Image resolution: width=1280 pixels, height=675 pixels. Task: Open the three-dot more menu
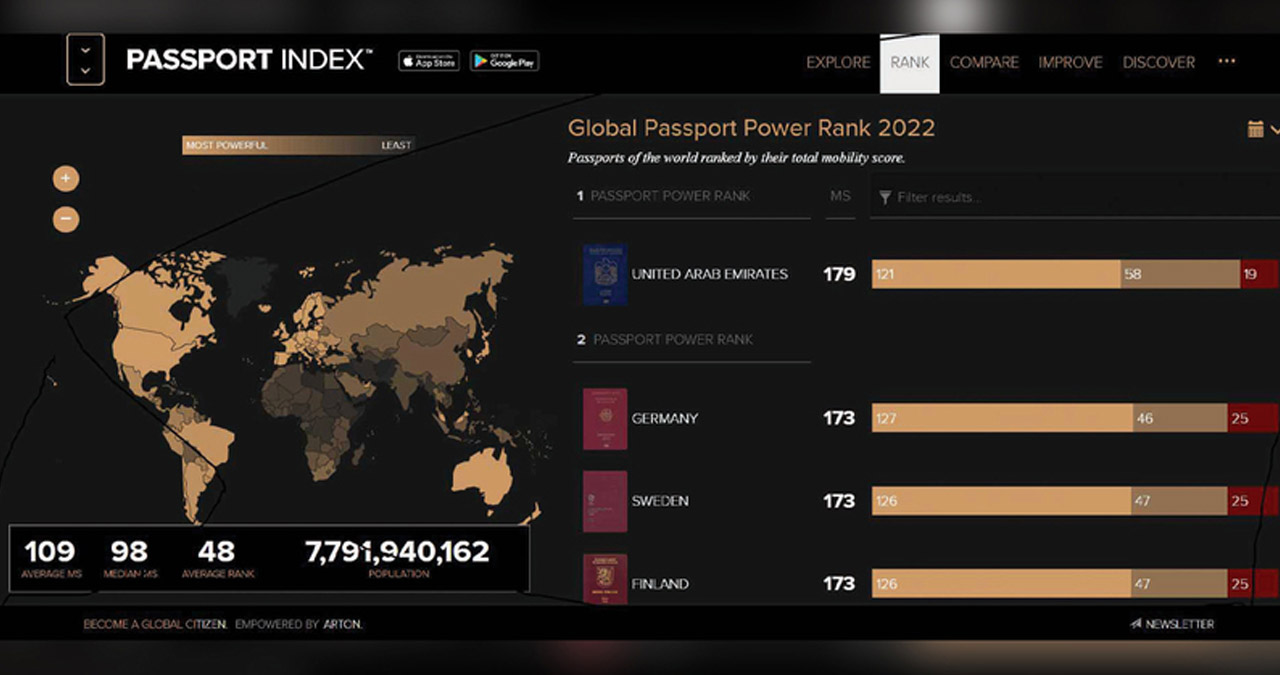1227,61
